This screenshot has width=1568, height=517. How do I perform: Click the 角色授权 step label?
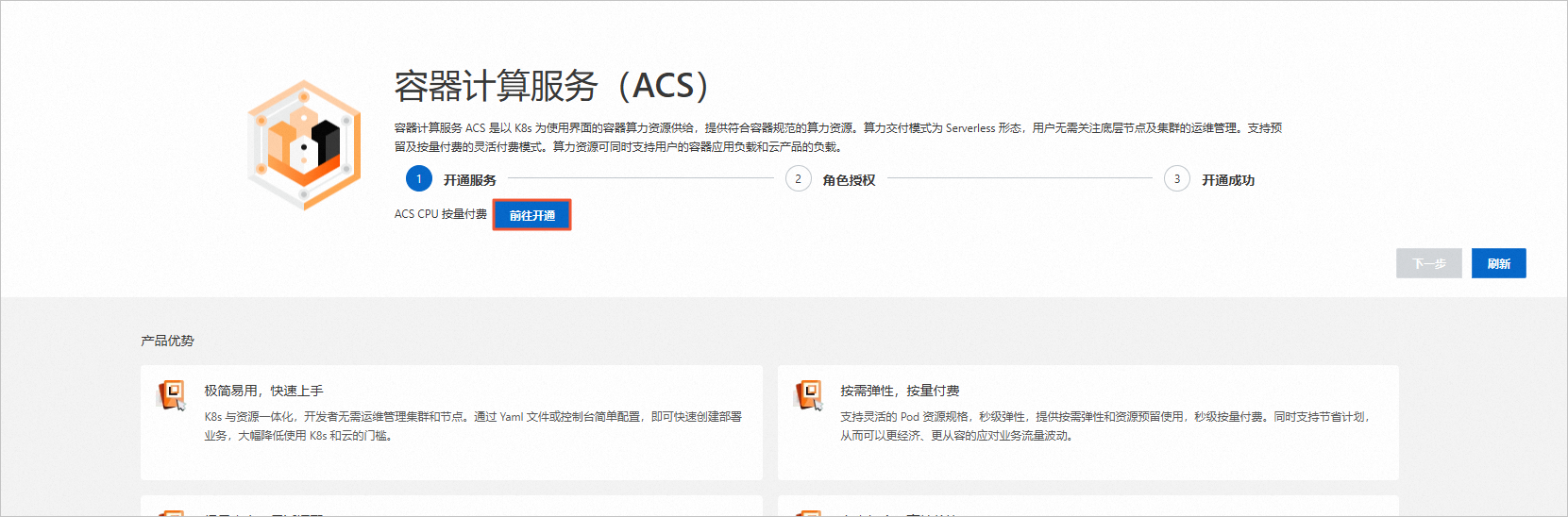coord(849,179)
